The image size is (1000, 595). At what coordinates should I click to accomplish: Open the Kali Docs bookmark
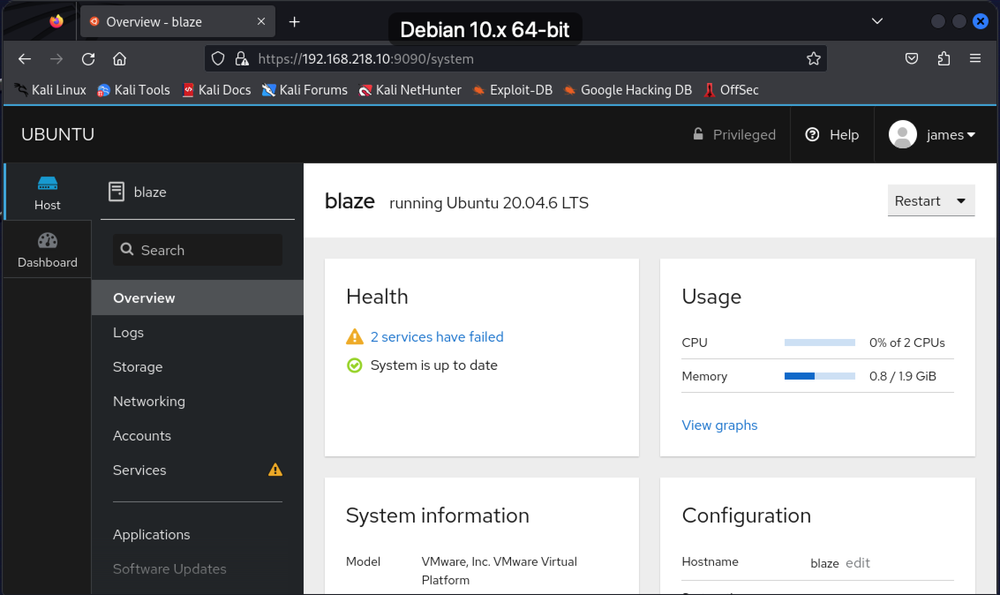coord(217,90)
